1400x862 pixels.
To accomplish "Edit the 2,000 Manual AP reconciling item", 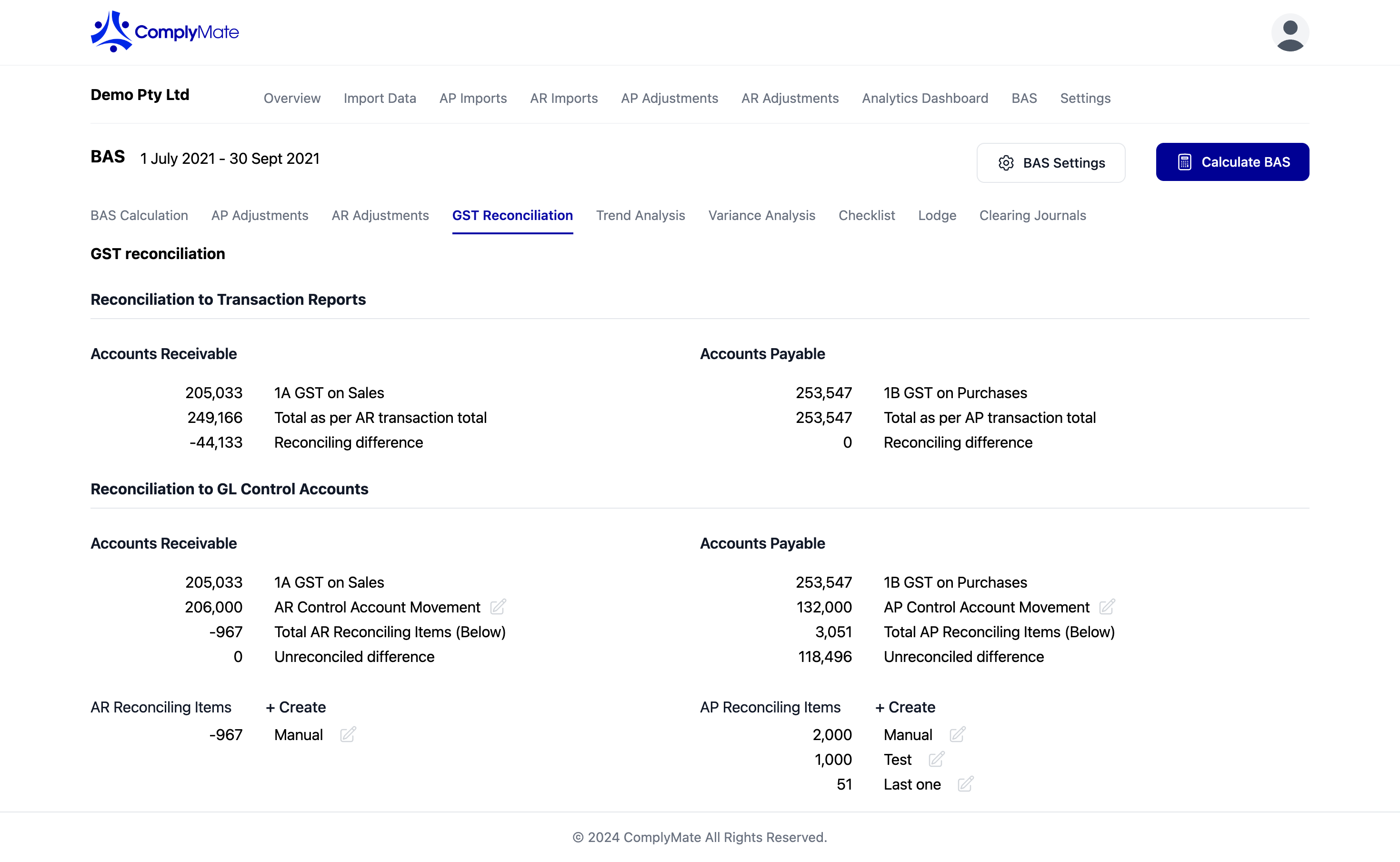I will click(958, 734).
